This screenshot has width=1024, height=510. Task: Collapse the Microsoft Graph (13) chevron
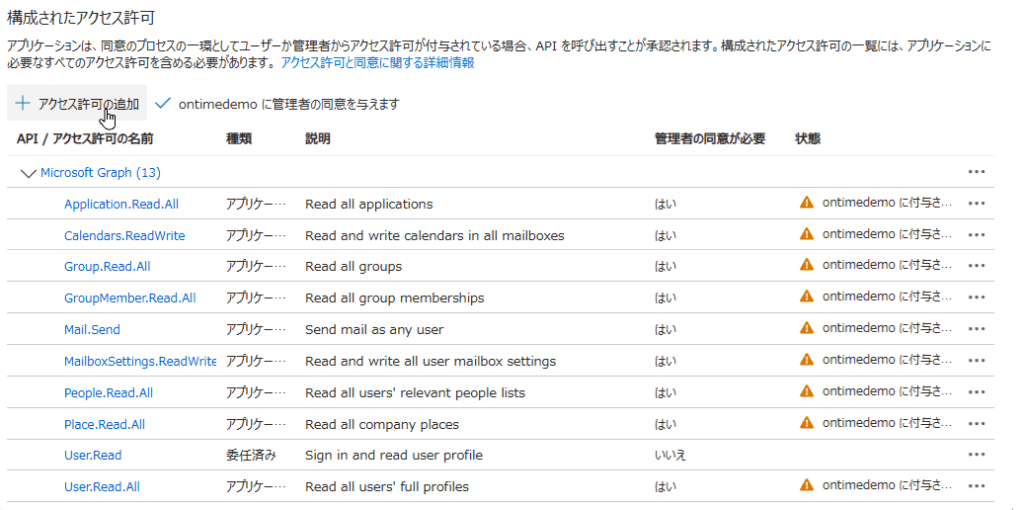[28, 173]
